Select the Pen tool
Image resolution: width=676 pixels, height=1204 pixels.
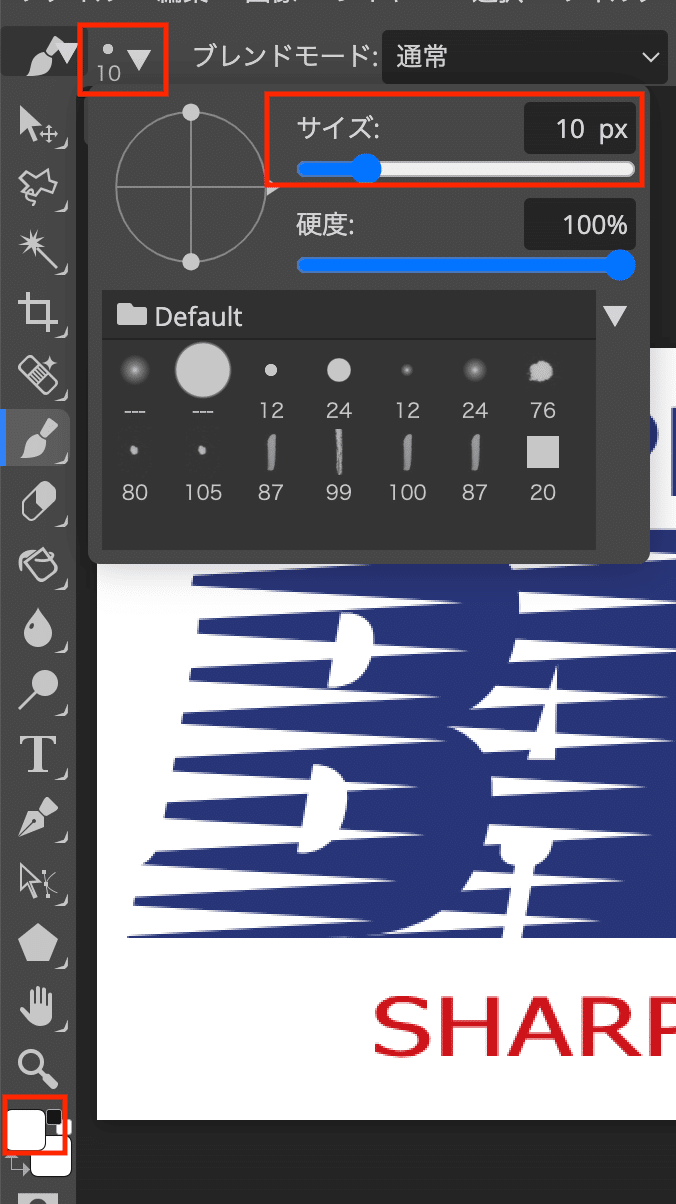click(x=38, y=818)
